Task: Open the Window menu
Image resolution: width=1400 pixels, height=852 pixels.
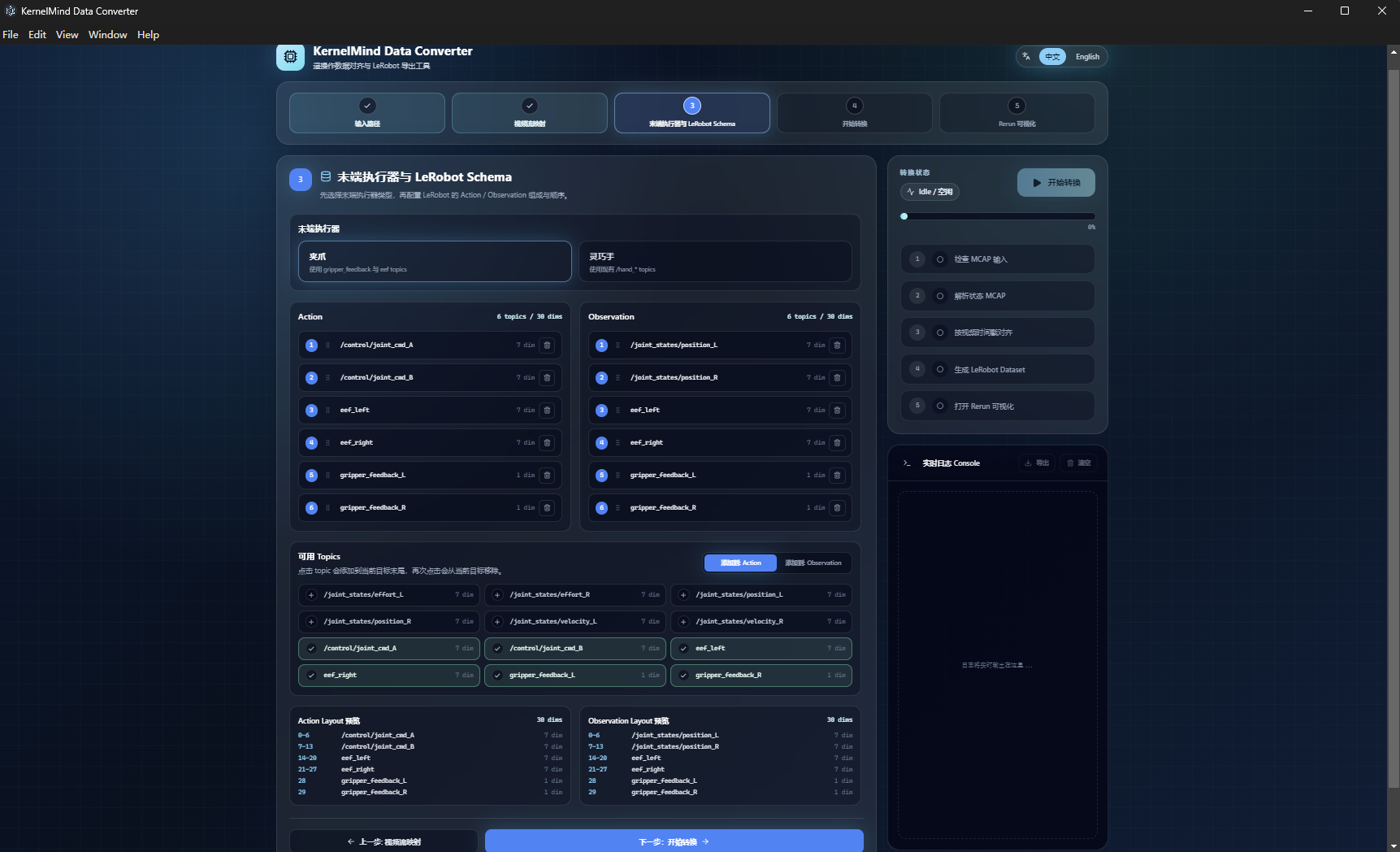Action: pyautogui.click(x=108, y=34)
